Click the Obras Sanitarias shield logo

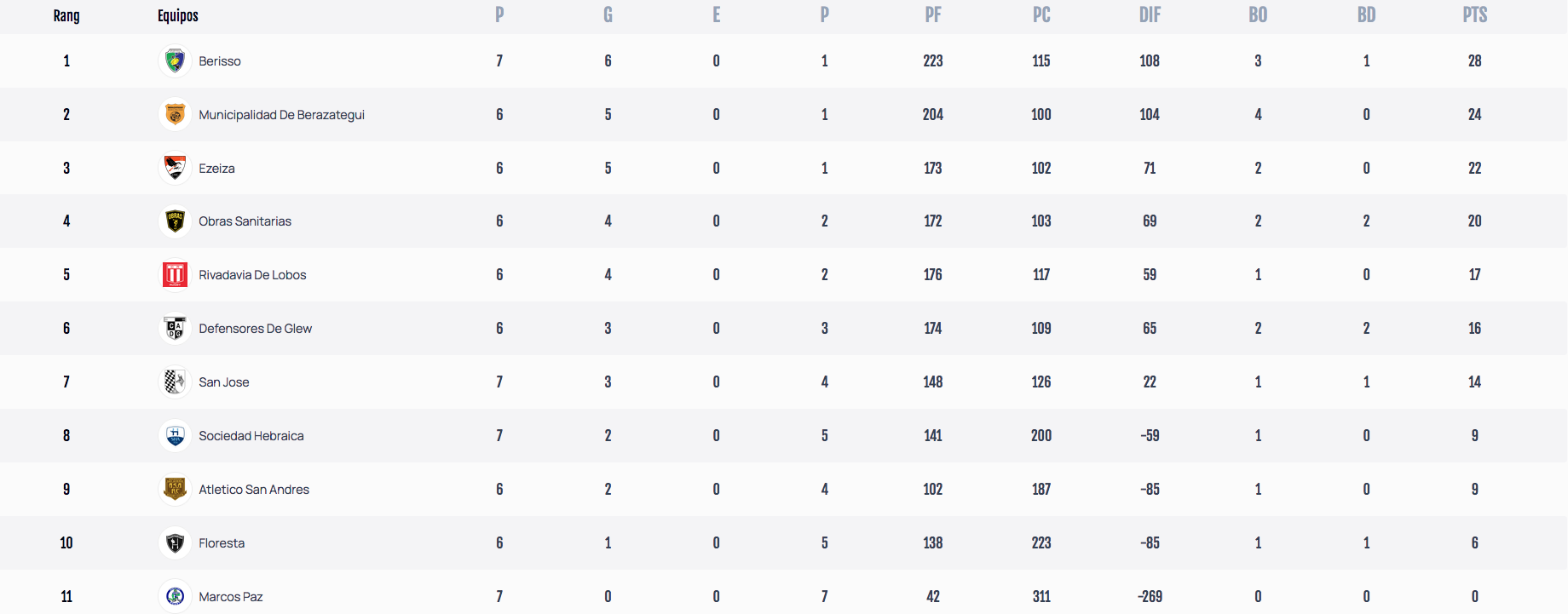[175, 221]
